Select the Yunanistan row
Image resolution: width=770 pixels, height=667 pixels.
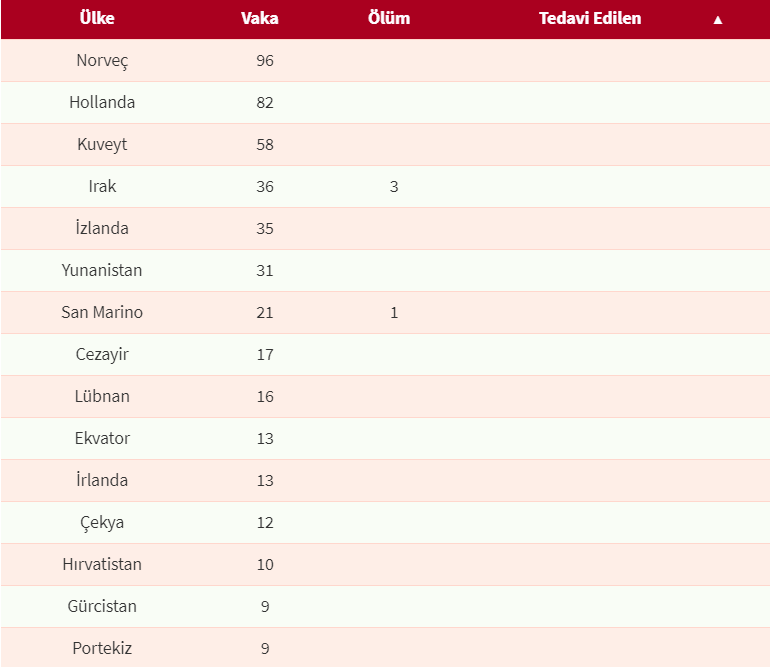click(102, 271)
